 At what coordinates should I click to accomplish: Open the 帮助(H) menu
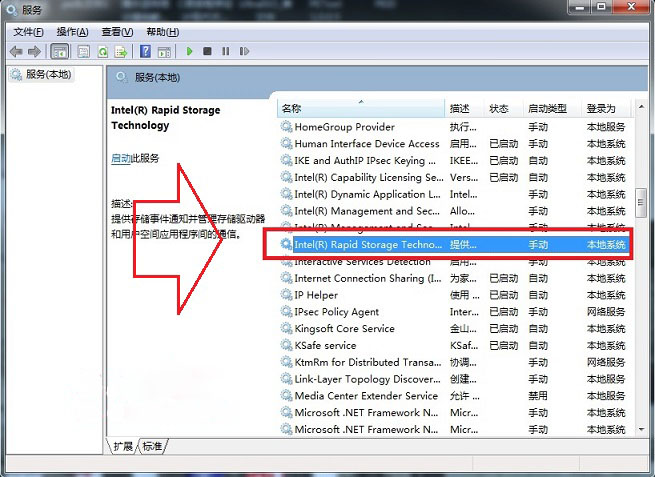click(163, 32)
